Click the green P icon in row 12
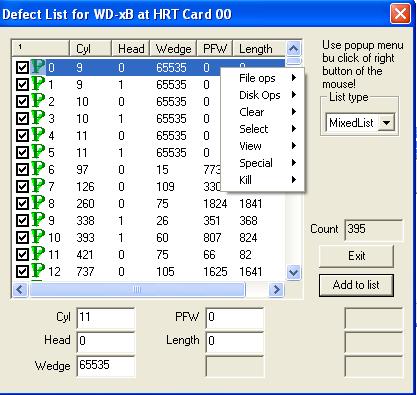Screen dimensions: 417x395 (38, 271)
